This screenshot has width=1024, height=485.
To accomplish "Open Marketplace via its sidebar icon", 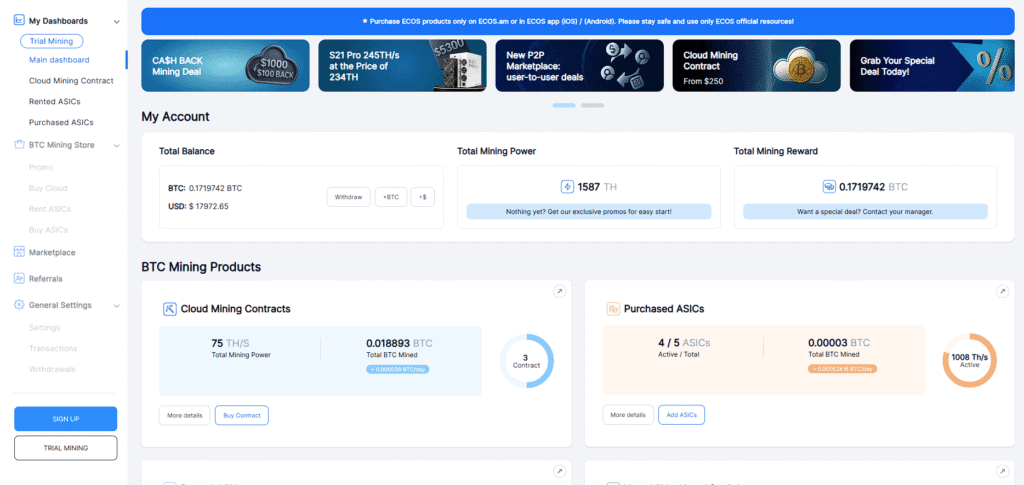I will point(20,252).
